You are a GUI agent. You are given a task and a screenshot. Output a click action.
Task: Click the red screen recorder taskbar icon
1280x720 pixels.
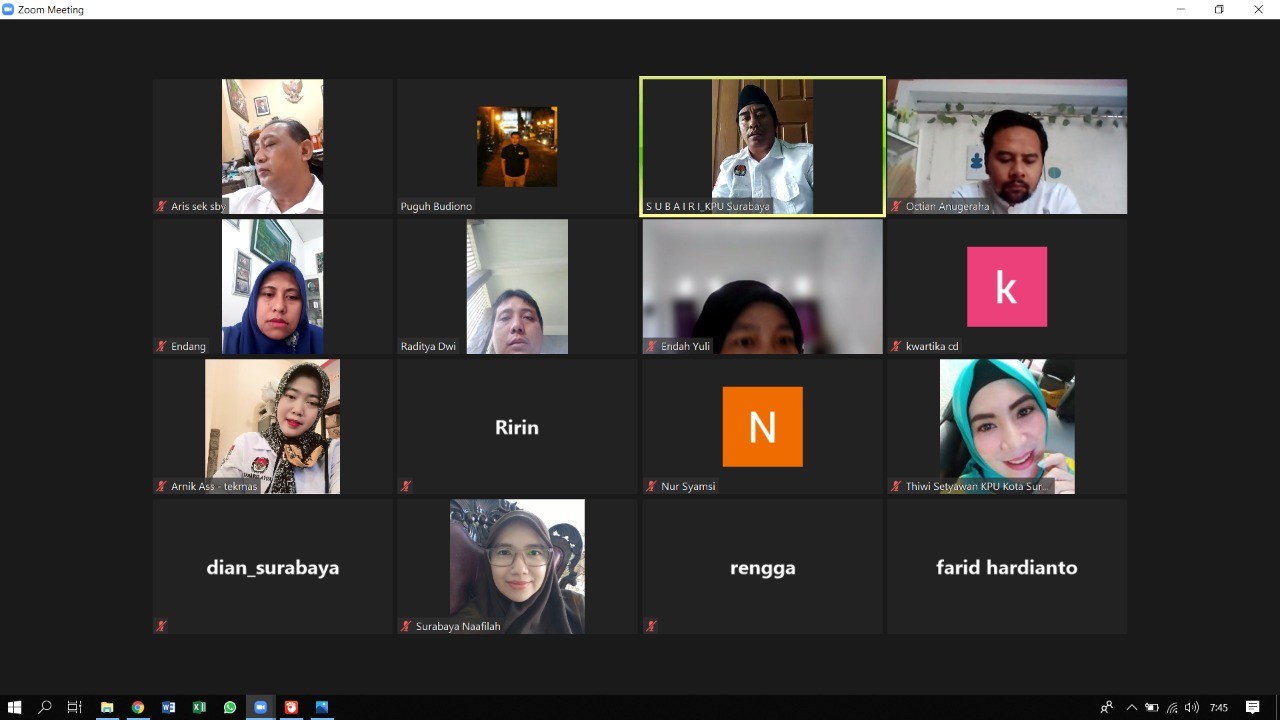click(291, 707)
